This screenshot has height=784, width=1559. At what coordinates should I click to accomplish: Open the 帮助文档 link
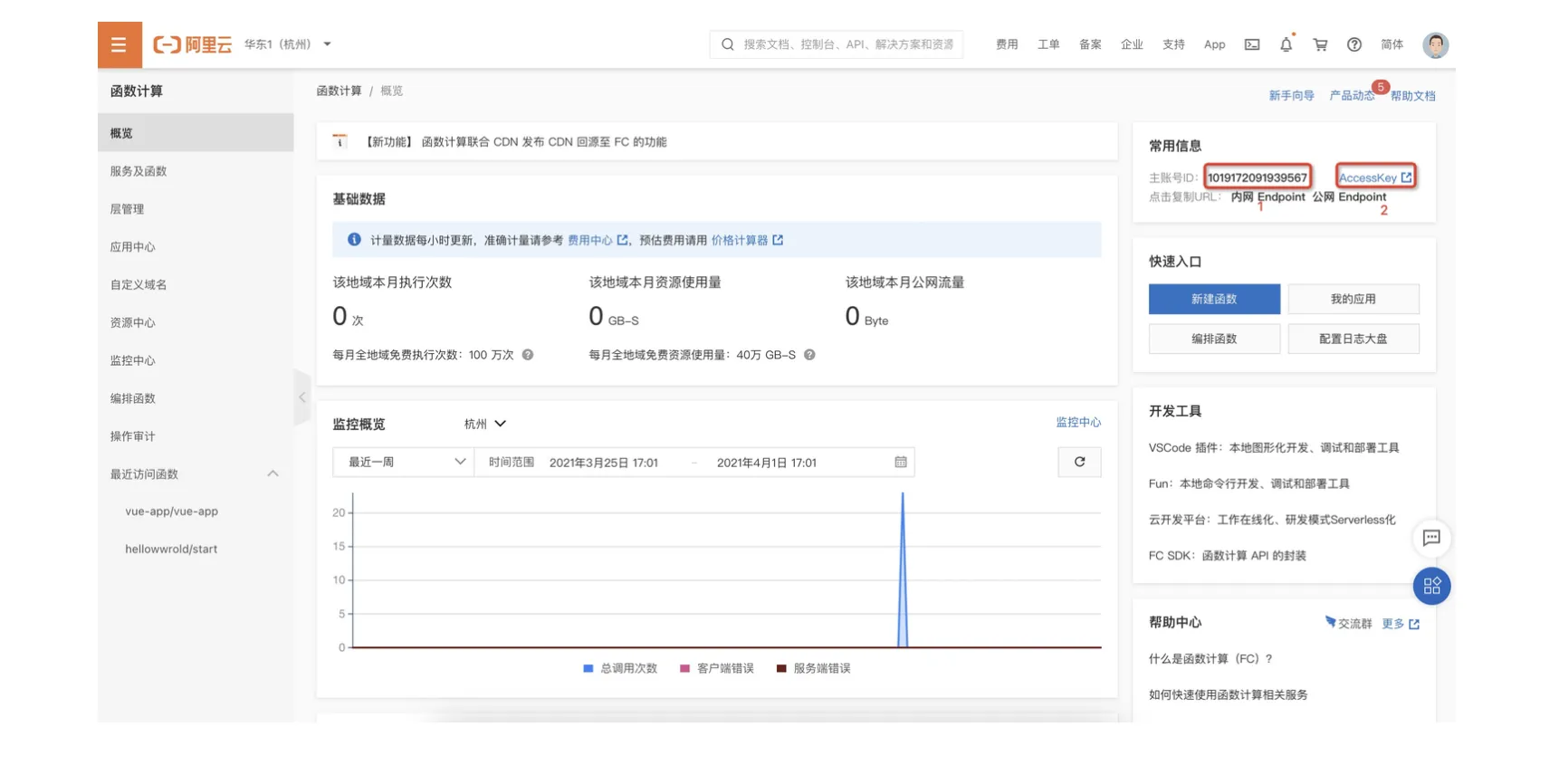pyautogui.click(x=1413, y=96)
